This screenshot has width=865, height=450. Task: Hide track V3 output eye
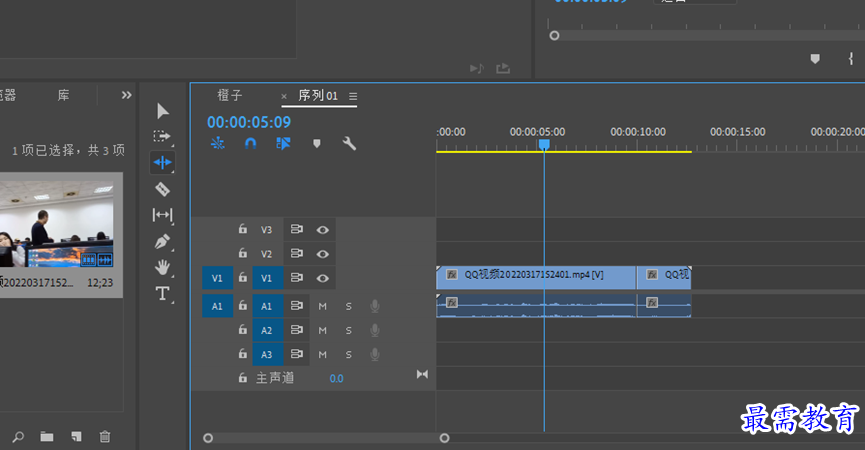[323, 230]
